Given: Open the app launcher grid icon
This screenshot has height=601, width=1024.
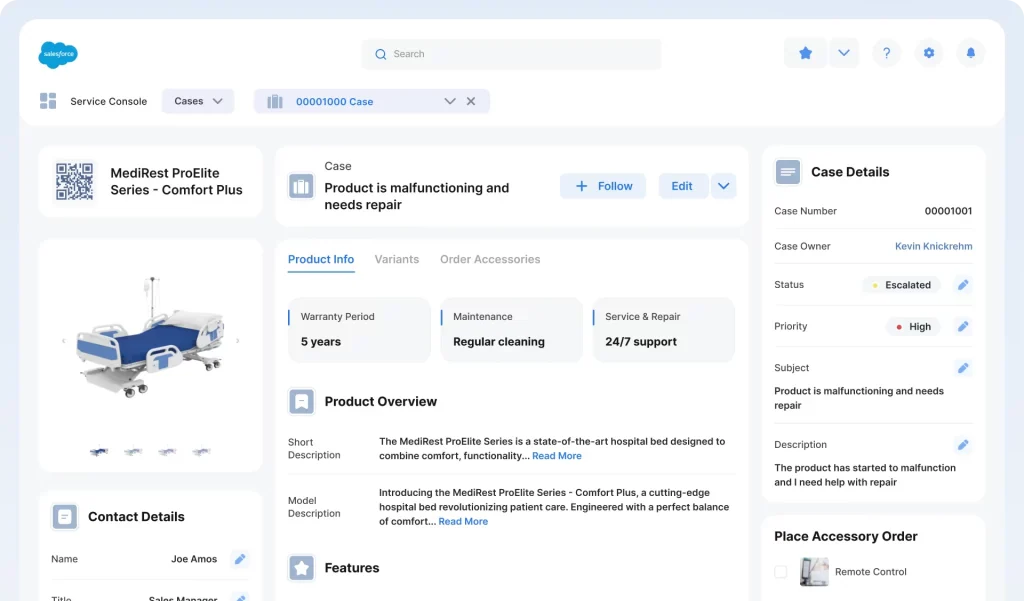Looking at the screenshot, I should pos(48,101).
